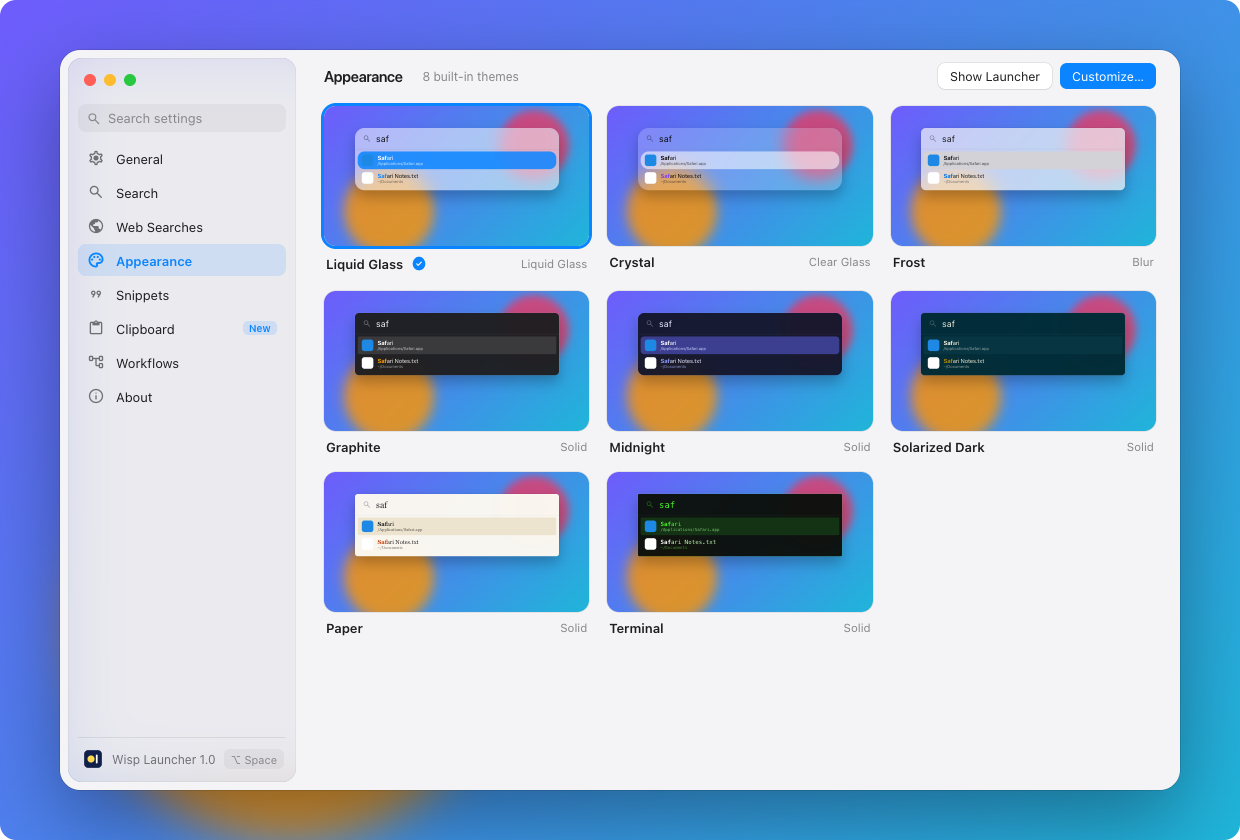Viewport: 1240px width, 840px height.
Task: Click the Customize… button
Action: (1108, 76)
